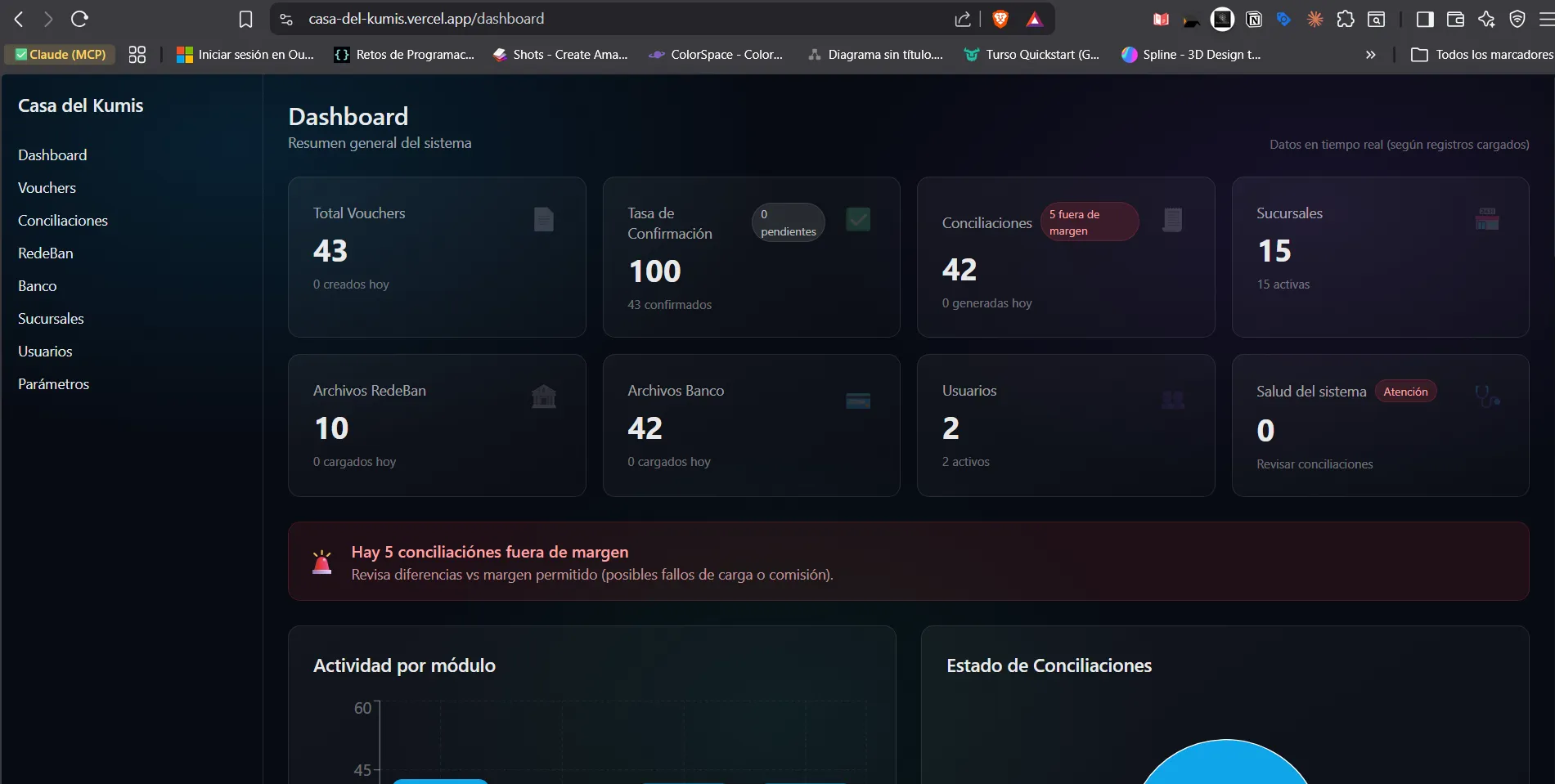Open Retos de Programación bookmark
The height and width of the screenshot is (784, 1555).
point(404,54)
